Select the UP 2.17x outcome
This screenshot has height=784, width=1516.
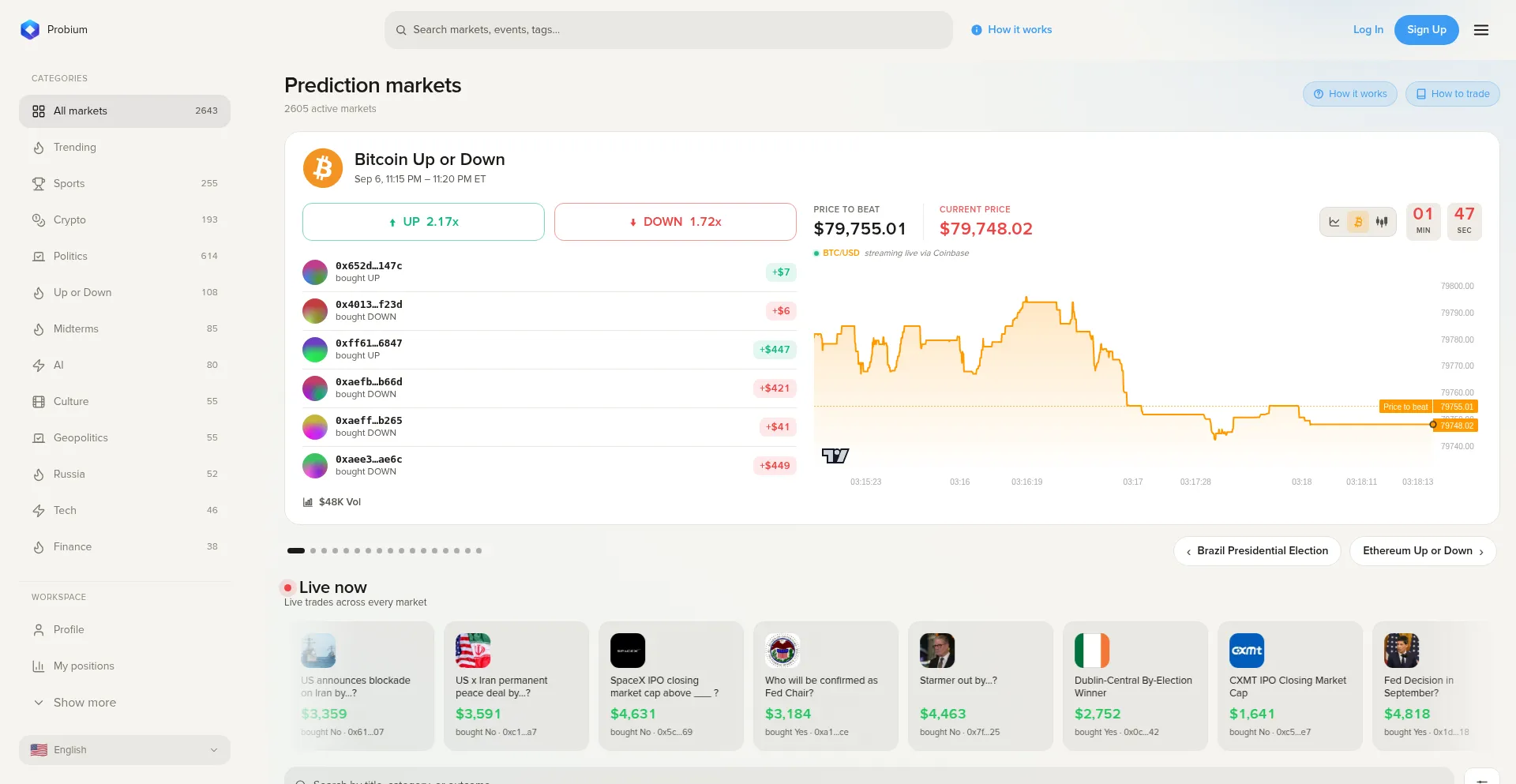423,222
